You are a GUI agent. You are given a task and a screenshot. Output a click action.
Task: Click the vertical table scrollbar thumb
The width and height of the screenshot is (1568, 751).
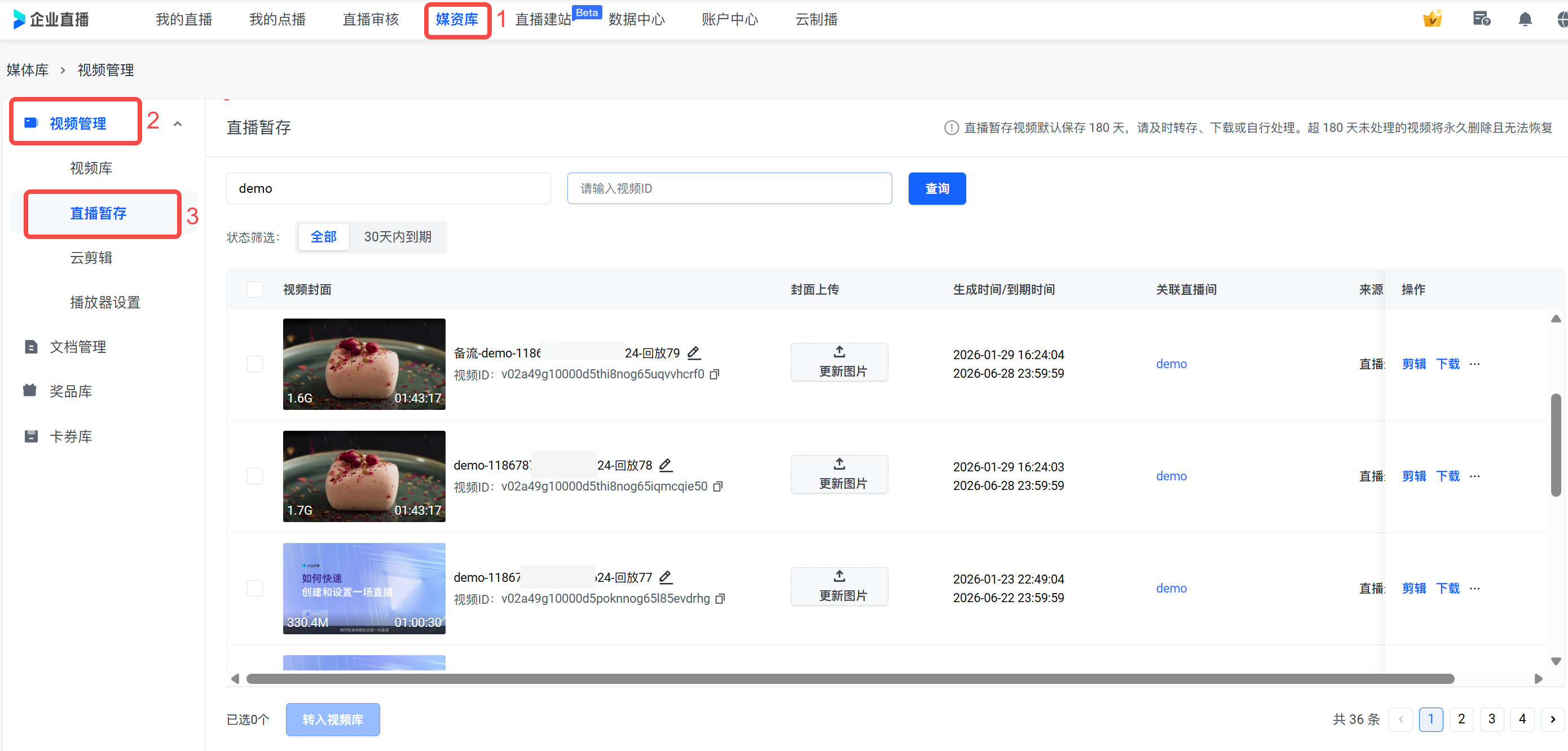point(1556,445)
